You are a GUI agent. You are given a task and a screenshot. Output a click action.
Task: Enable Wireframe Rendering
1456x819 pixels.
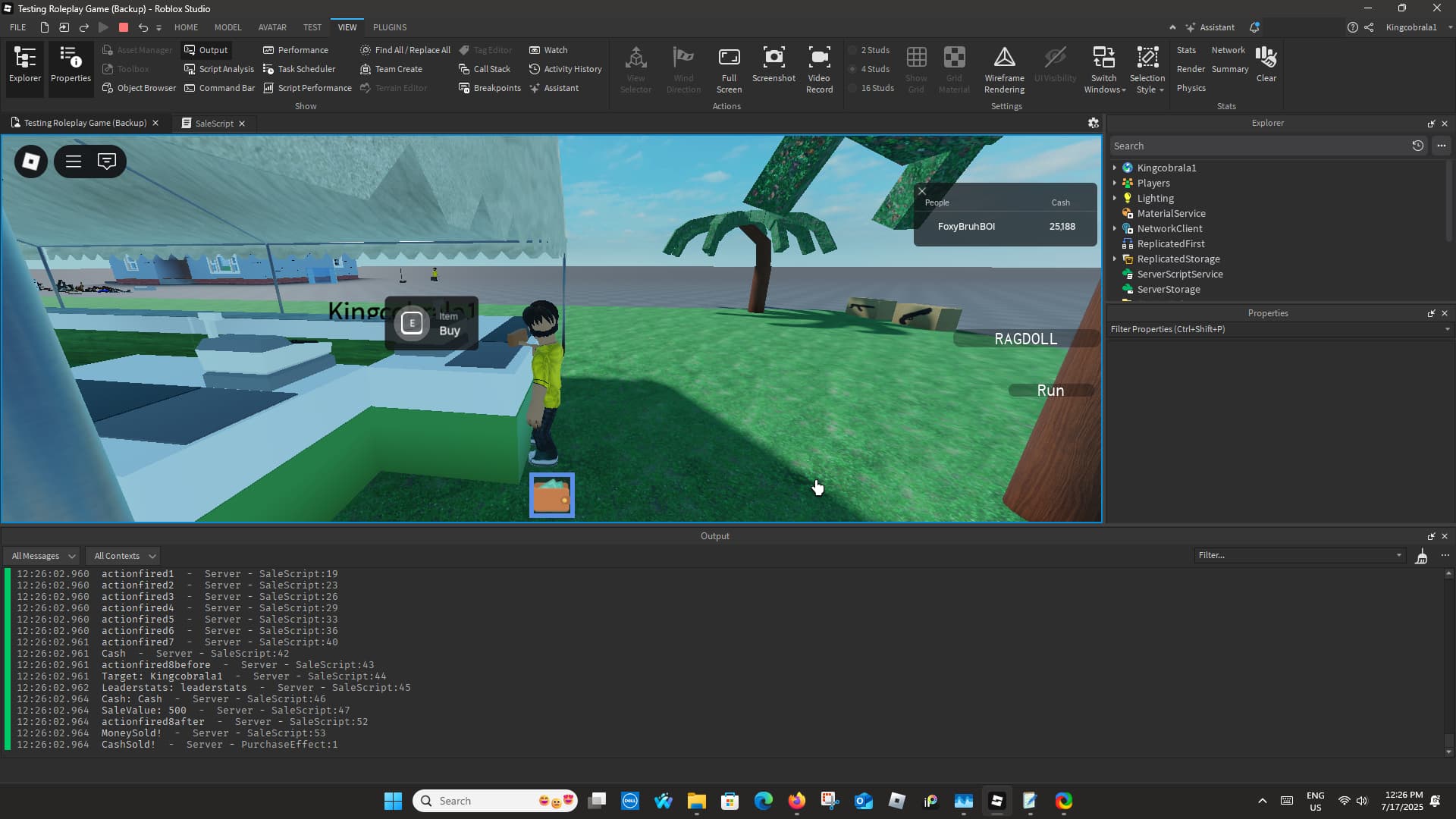[1003, 67]
